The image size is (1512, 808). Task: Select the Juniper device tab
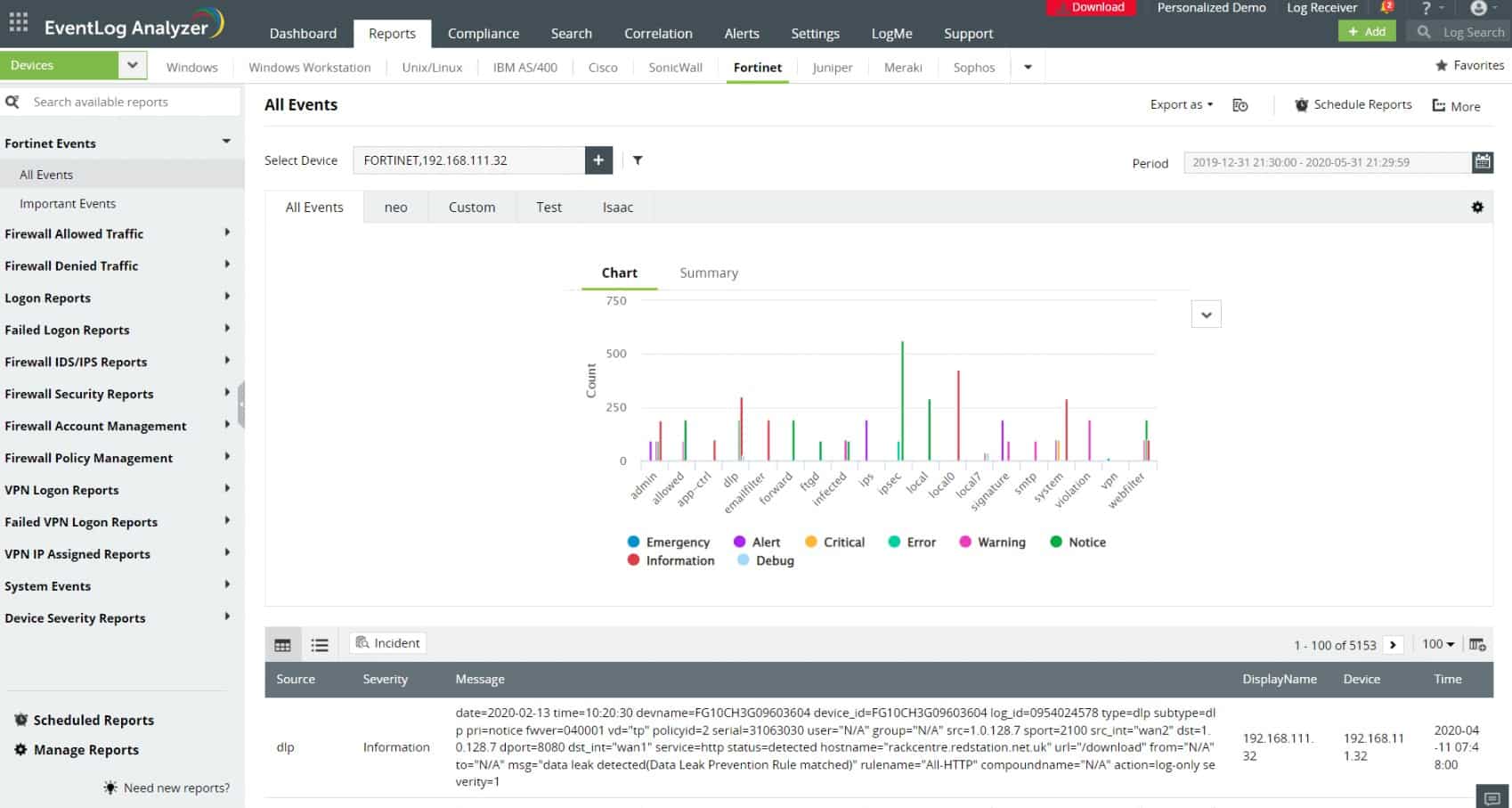[833, 67]
